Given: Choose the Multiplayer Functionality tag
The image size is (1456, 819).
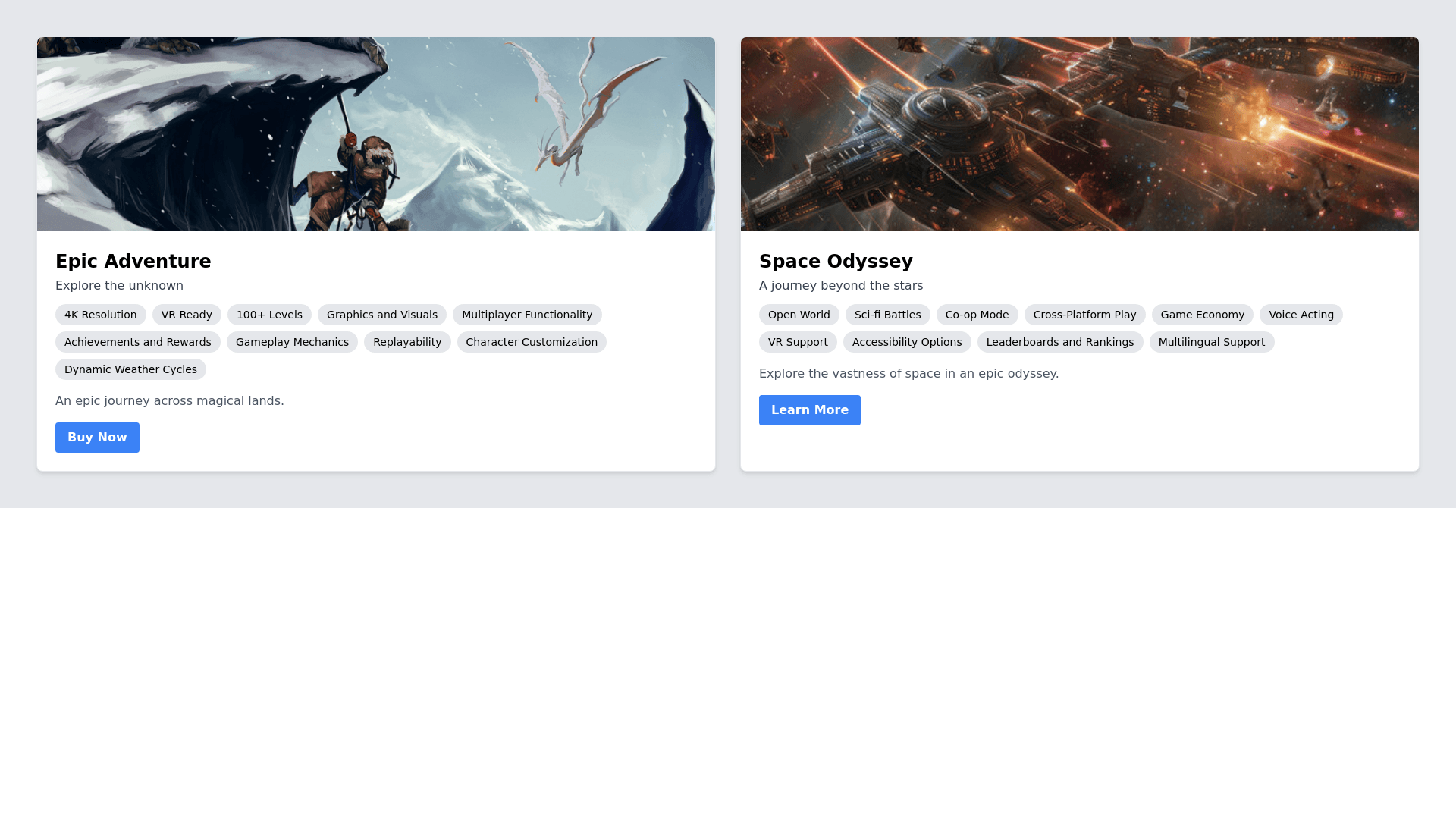Looking at the screenshot, I should pos(526,315).
